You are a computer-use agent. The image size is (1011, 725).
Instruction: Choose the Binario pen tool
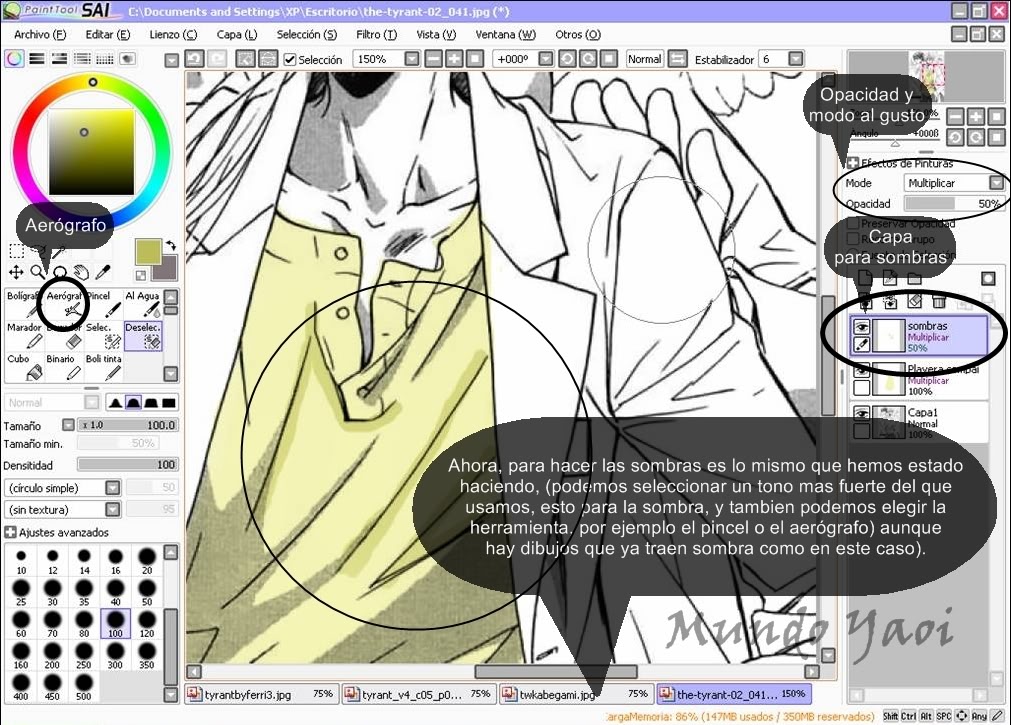tap(64, 366)
